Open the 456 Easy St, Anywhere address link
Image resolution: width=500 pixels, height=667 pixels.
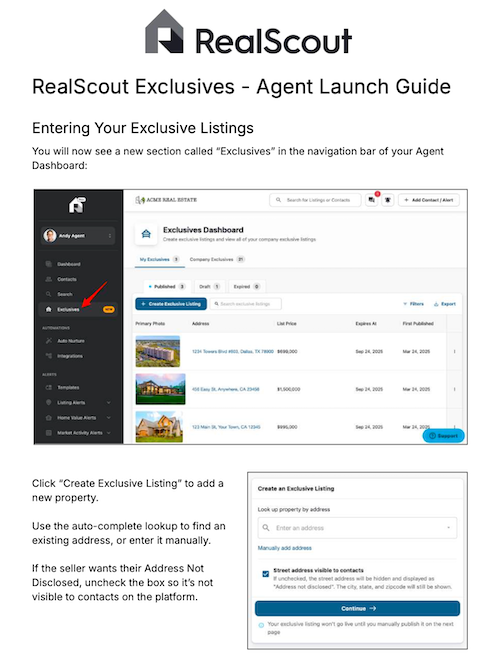[x=226, y=389]
